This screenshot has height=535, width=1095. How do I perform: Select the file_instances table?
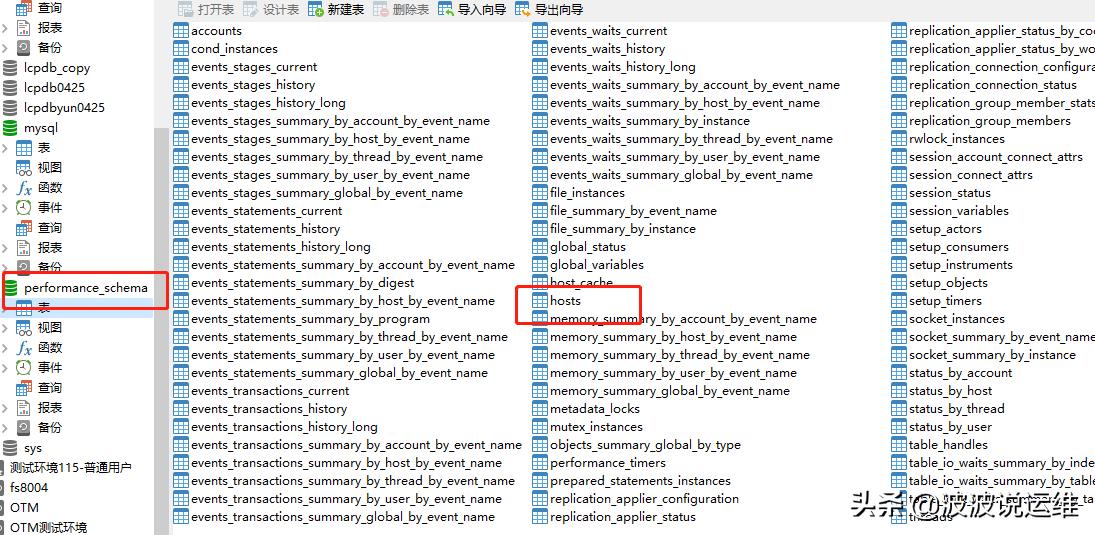(587, 193)
